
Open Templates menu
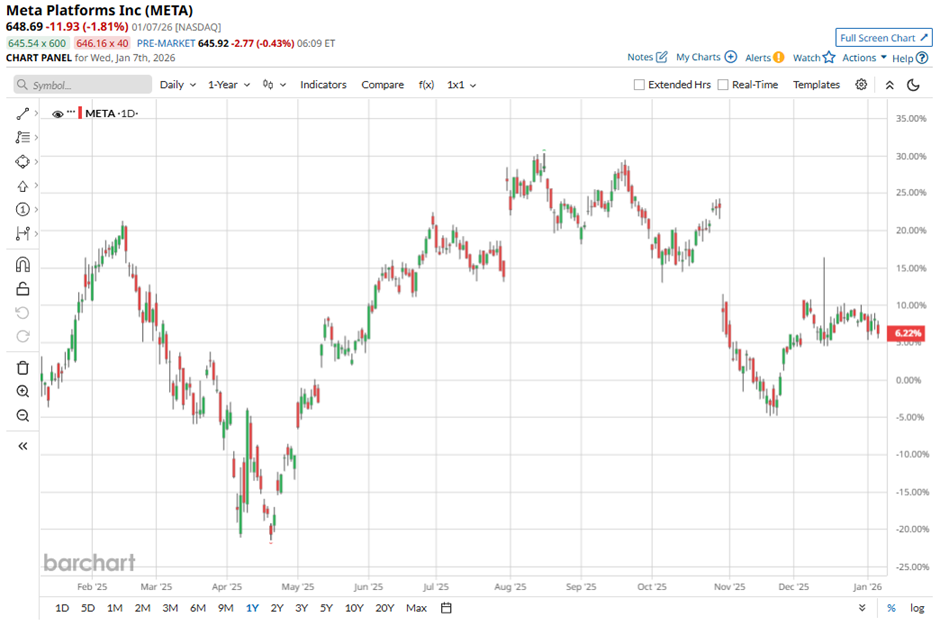816,85
